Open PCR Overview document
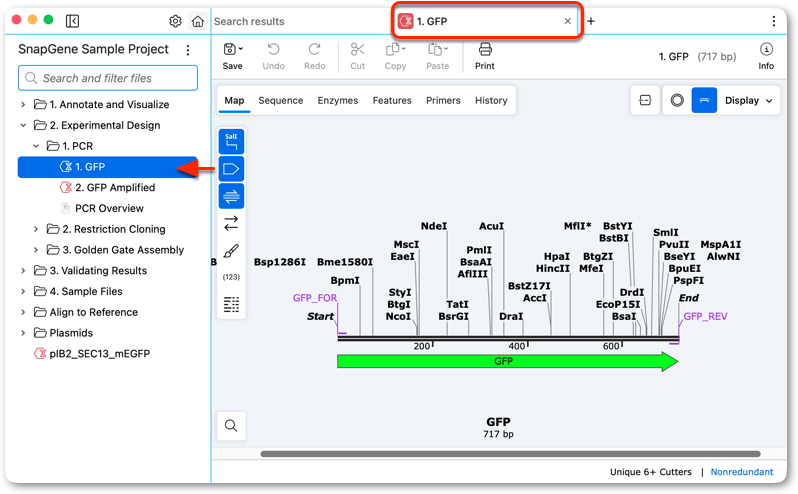The width and height of the screenshot is (798, 494). pyautogui.click(x=109, y=209)
